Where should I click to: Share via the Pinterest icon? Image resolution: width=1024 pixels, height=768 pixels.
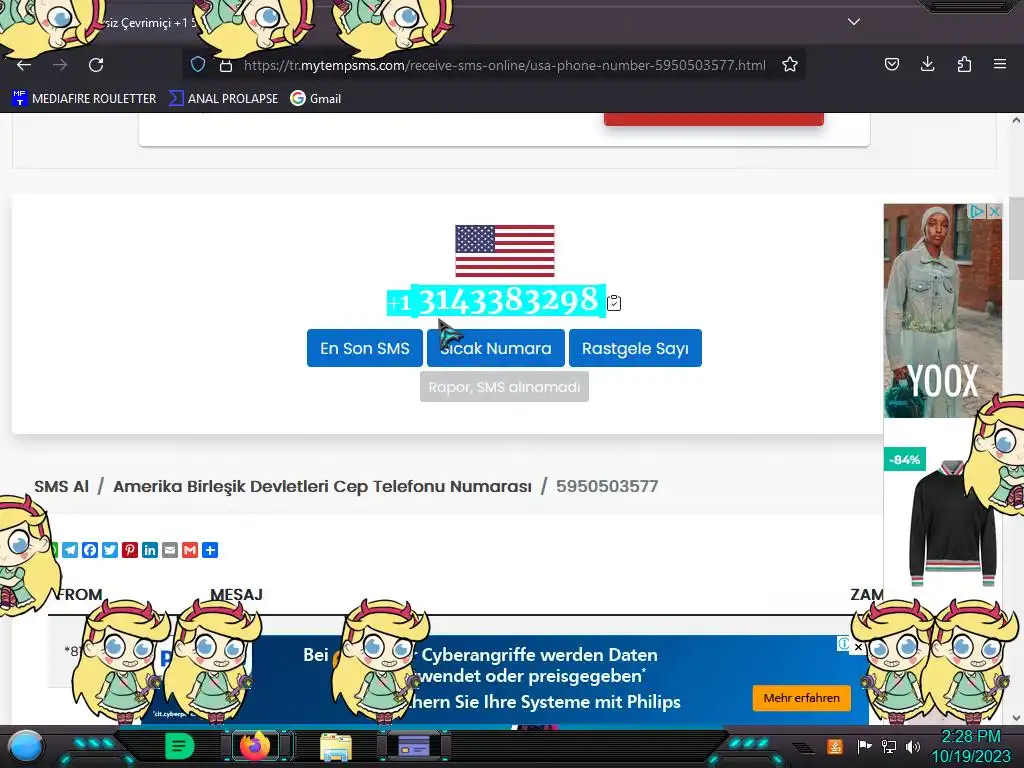click(x=130, y=550)
